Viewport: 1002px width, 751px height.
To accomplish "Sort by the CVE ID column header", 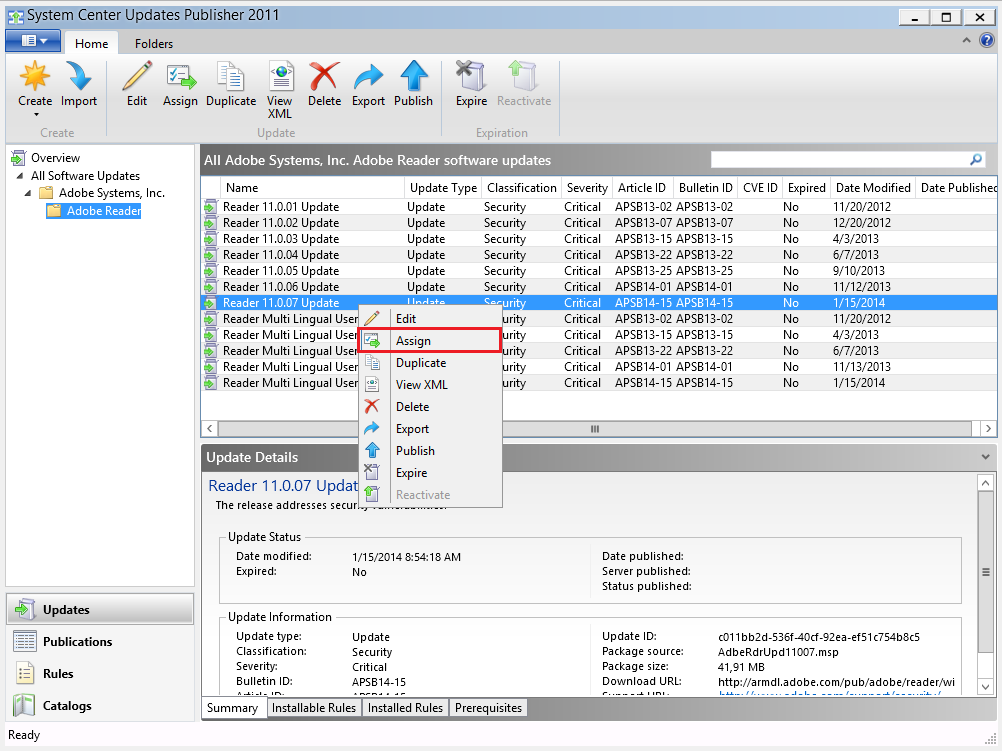I will 760,188.
